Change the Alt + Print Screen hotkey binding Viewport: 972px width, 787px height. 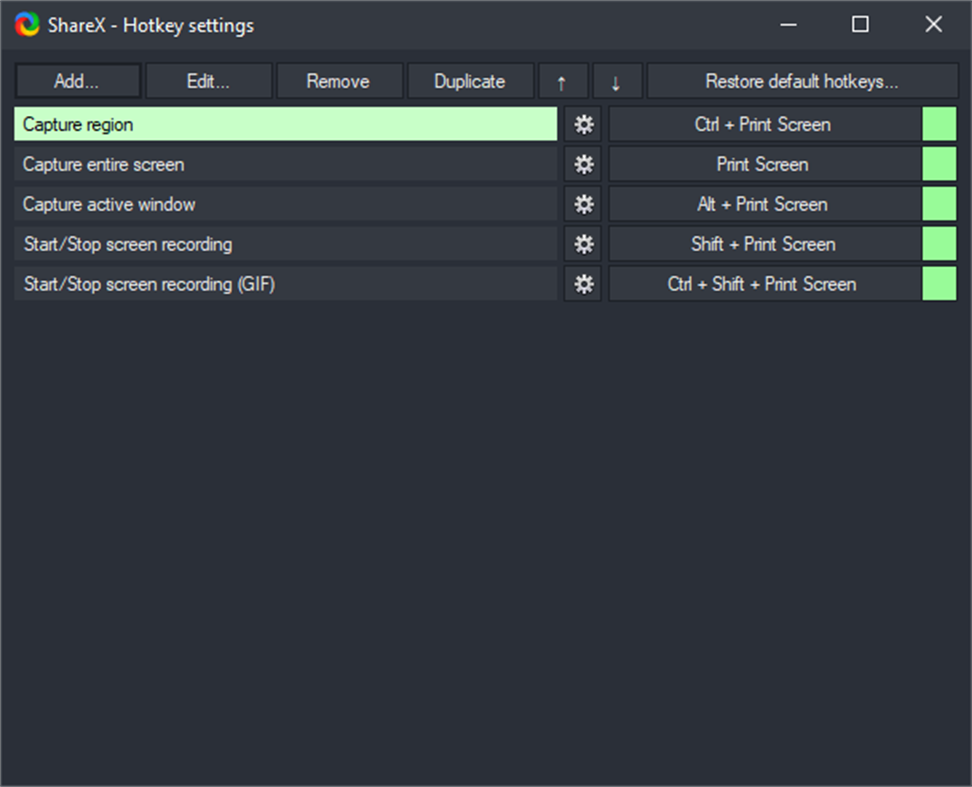point(762,204)
